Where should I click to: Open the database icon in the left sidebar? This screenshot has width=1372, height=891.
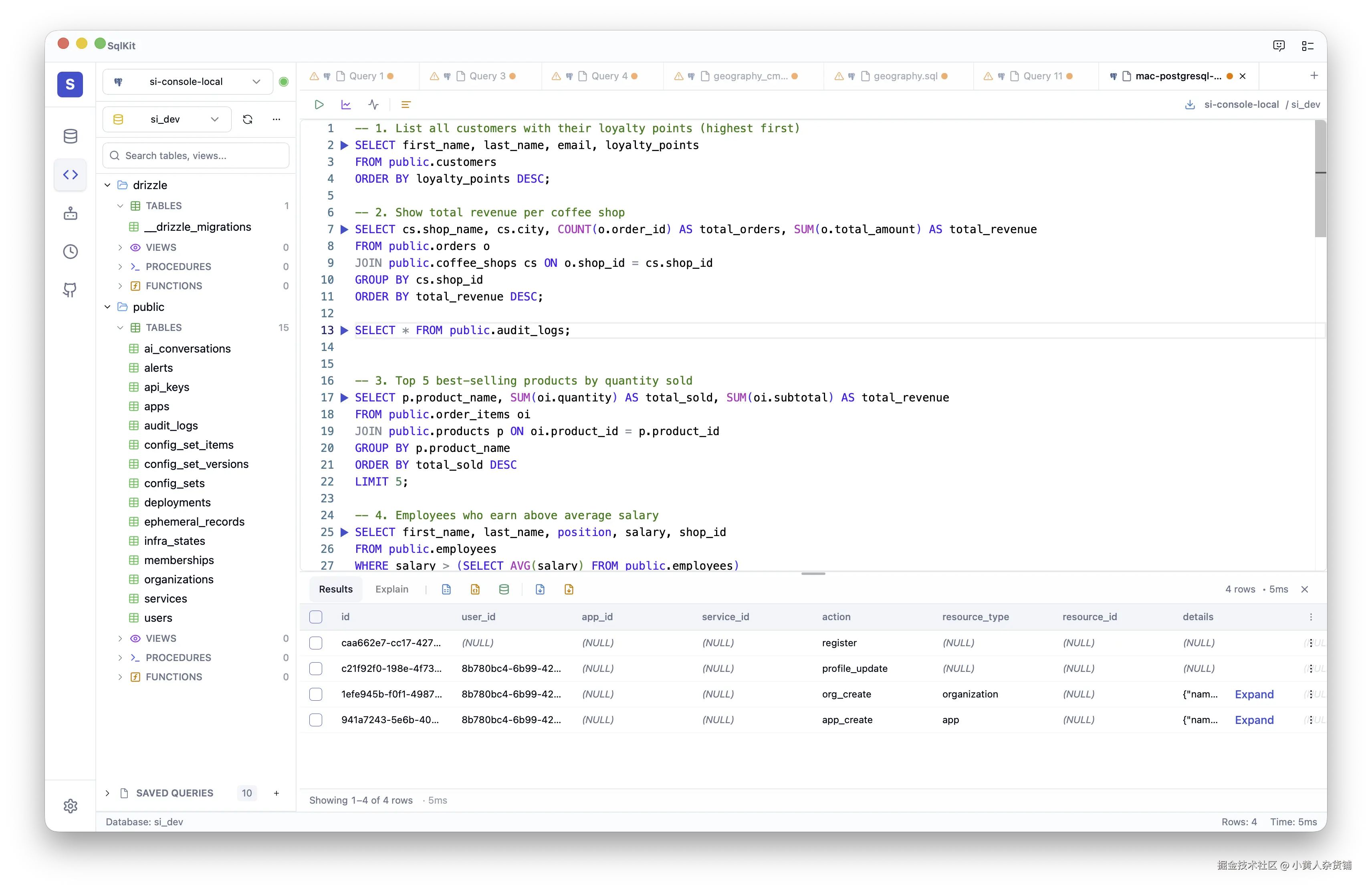71,137
